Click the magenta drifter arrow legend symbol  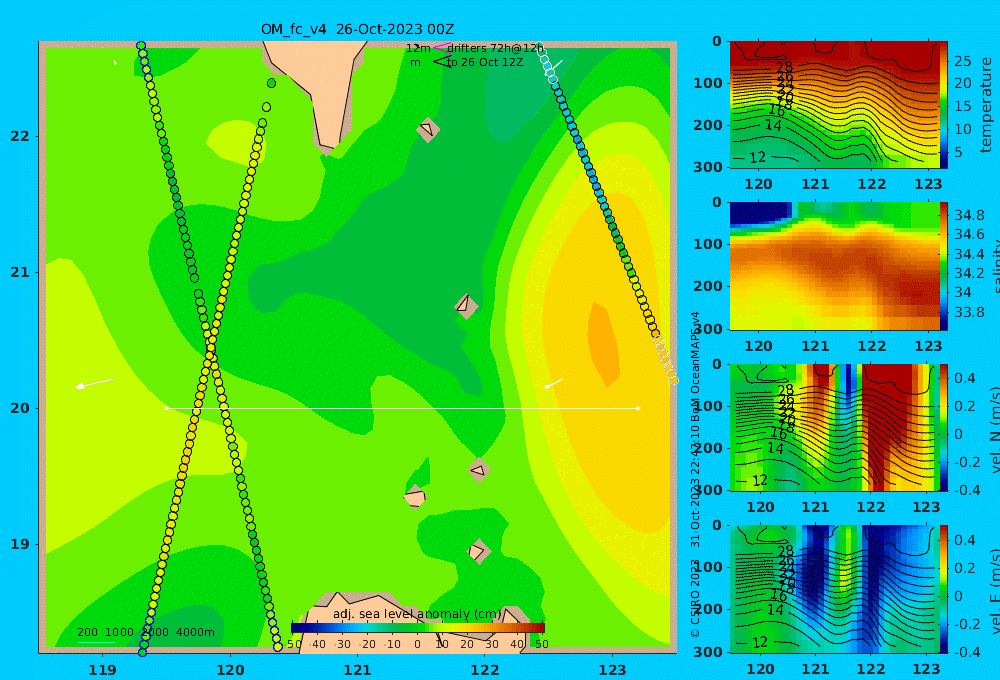[x=441, y=48]
